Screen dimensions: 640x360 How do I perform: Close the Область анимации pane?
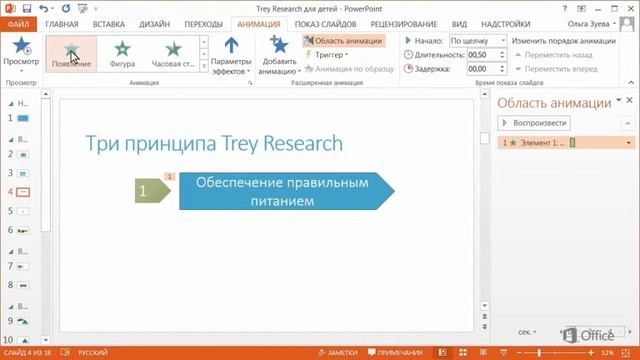pos(629,100)
